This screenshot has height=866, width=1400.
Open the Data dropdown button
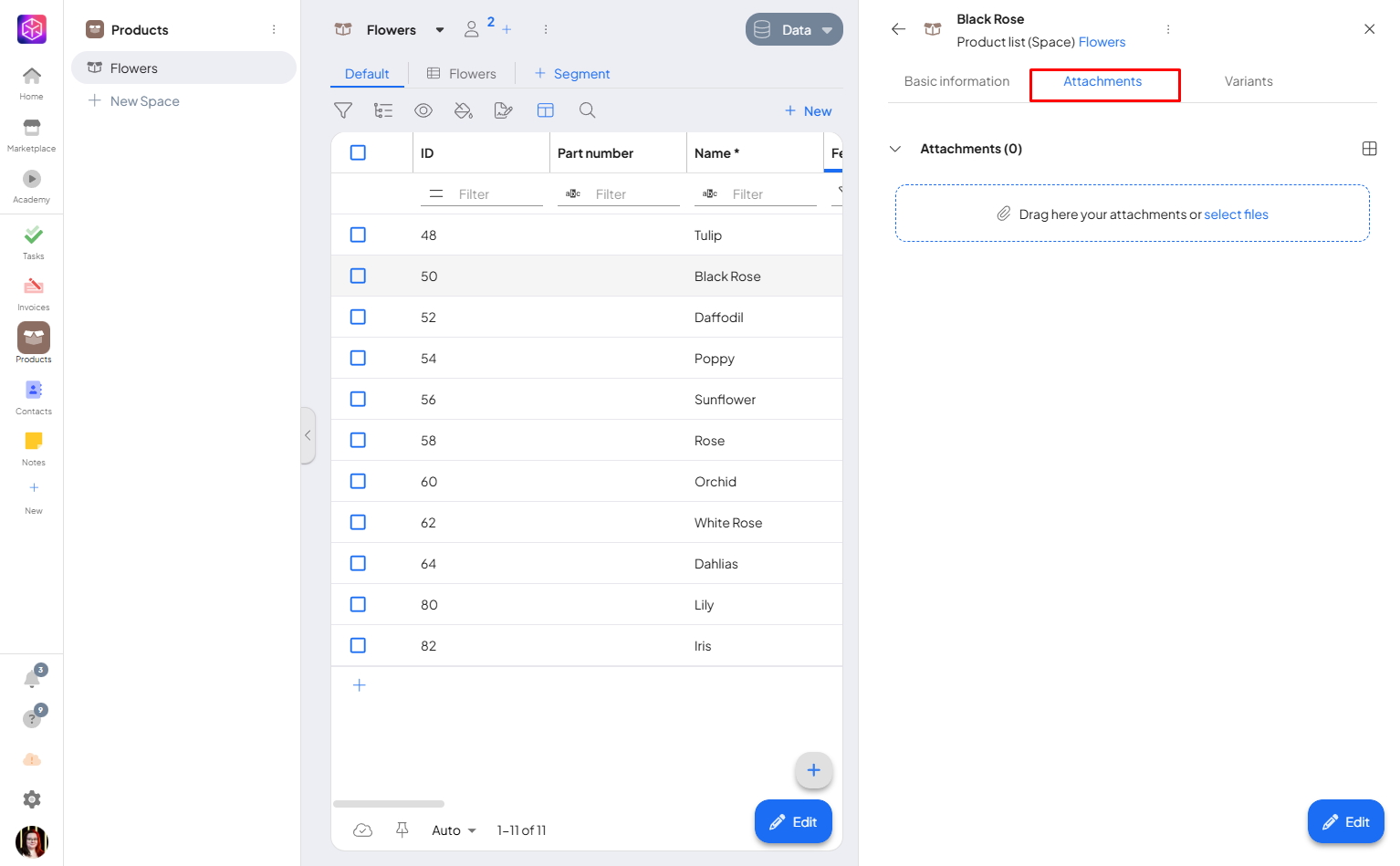pos(794,29)
